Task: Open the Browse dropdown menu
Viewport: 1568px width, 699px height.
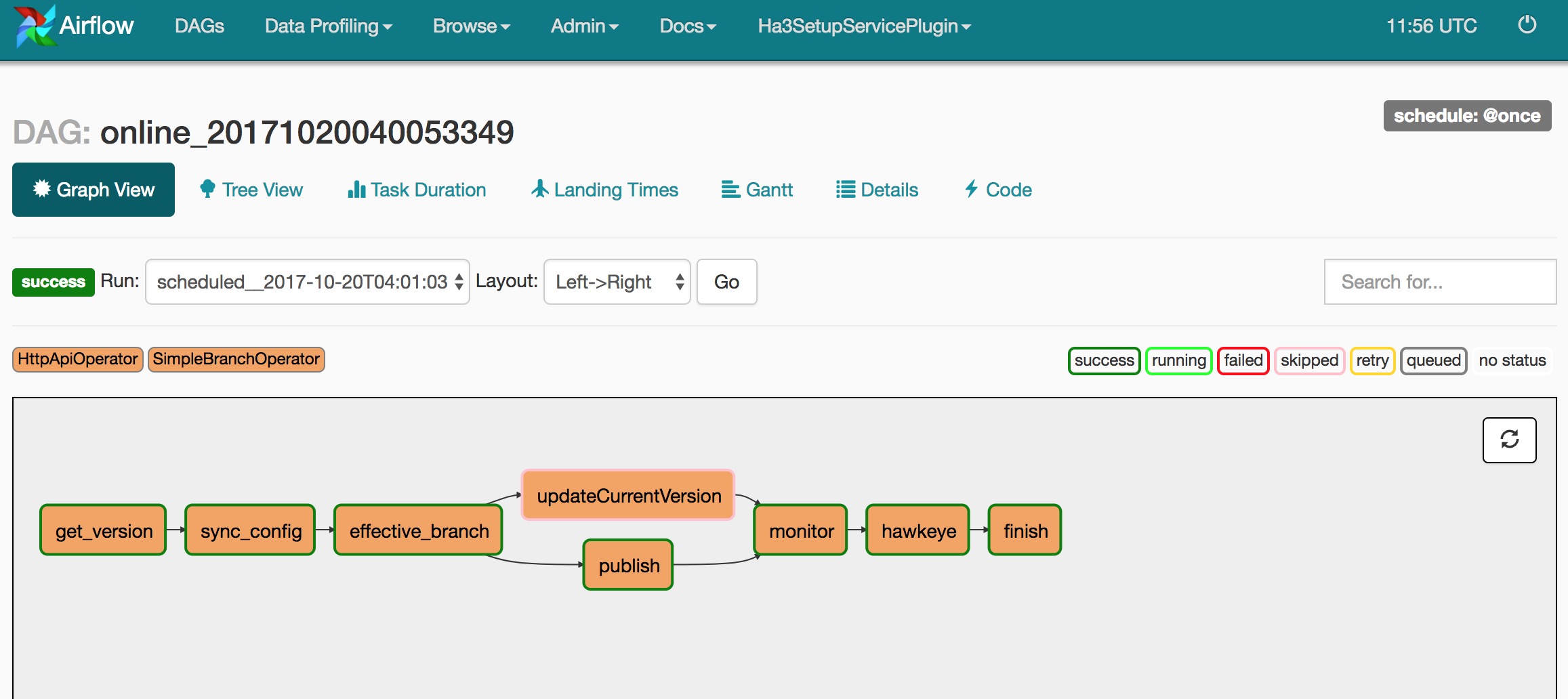Action: 472,26
